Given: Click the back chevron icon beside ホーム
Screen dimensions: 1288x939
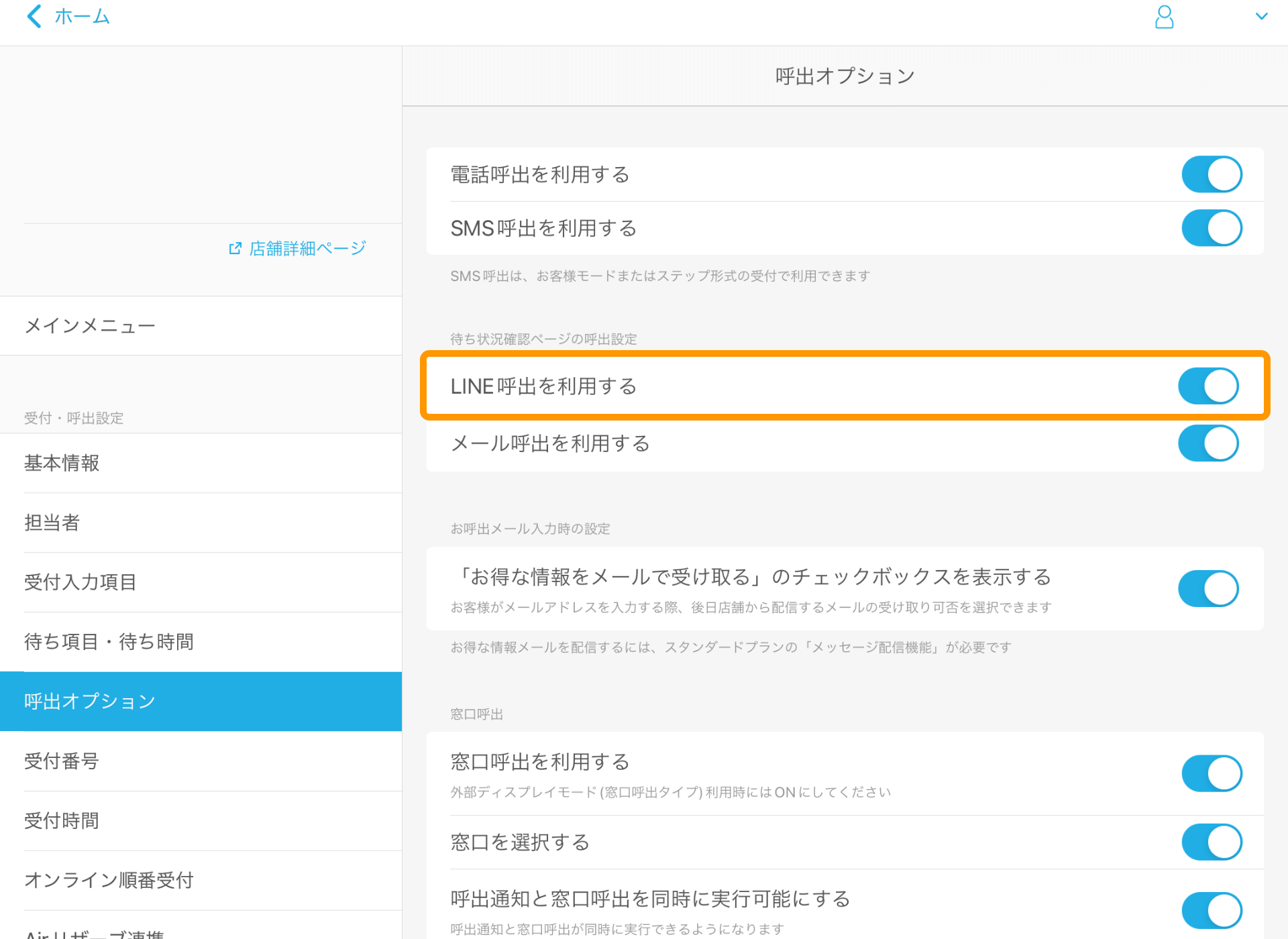Looking at the screenshot, I should point(34,16).
